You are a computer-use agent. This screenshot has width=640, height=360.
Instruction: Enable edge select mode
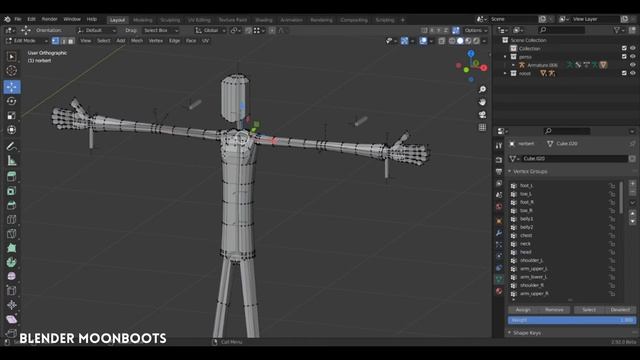(63, 41)
